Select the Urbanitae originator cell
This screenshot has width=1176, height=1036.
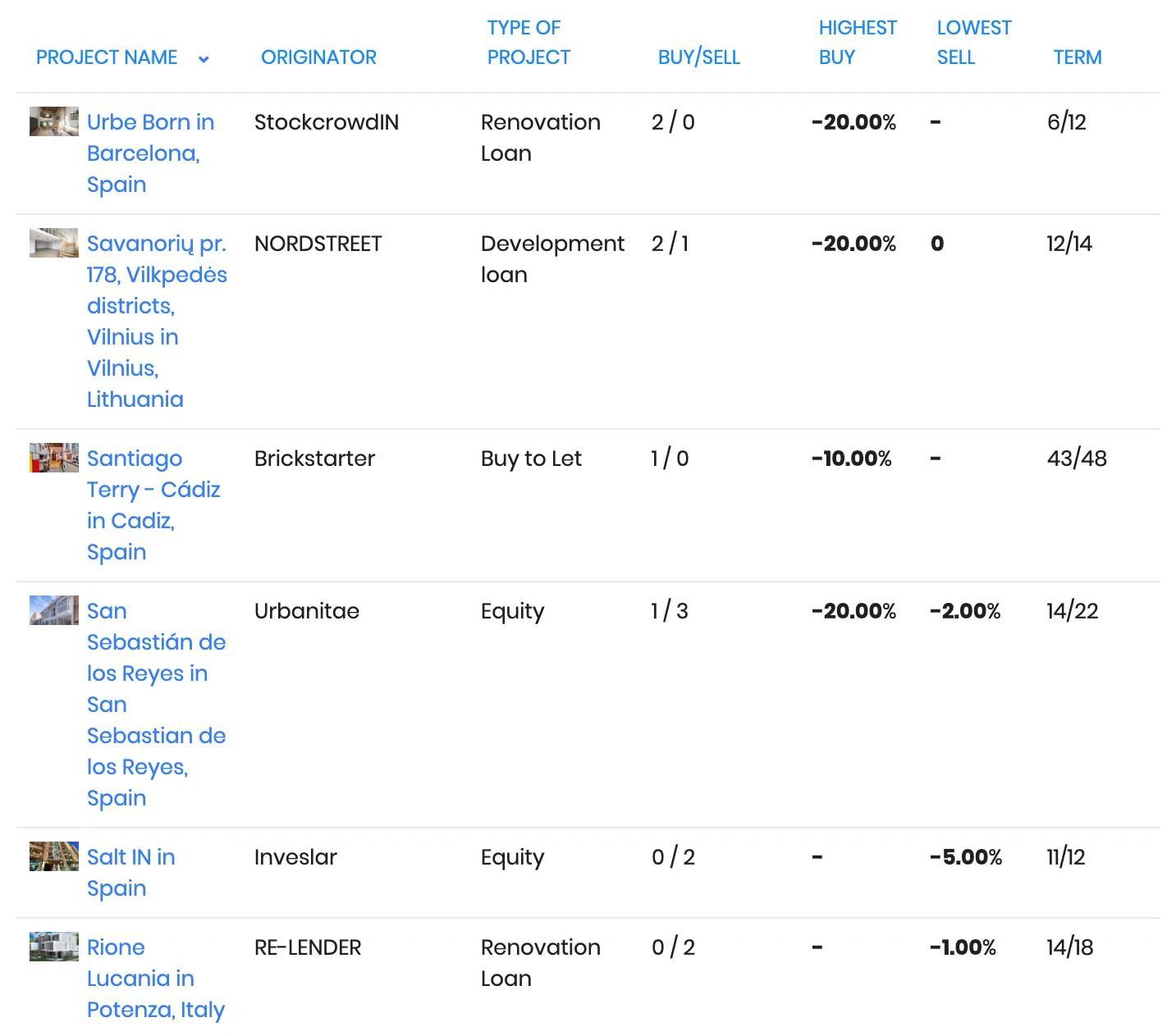coord(307,611)
